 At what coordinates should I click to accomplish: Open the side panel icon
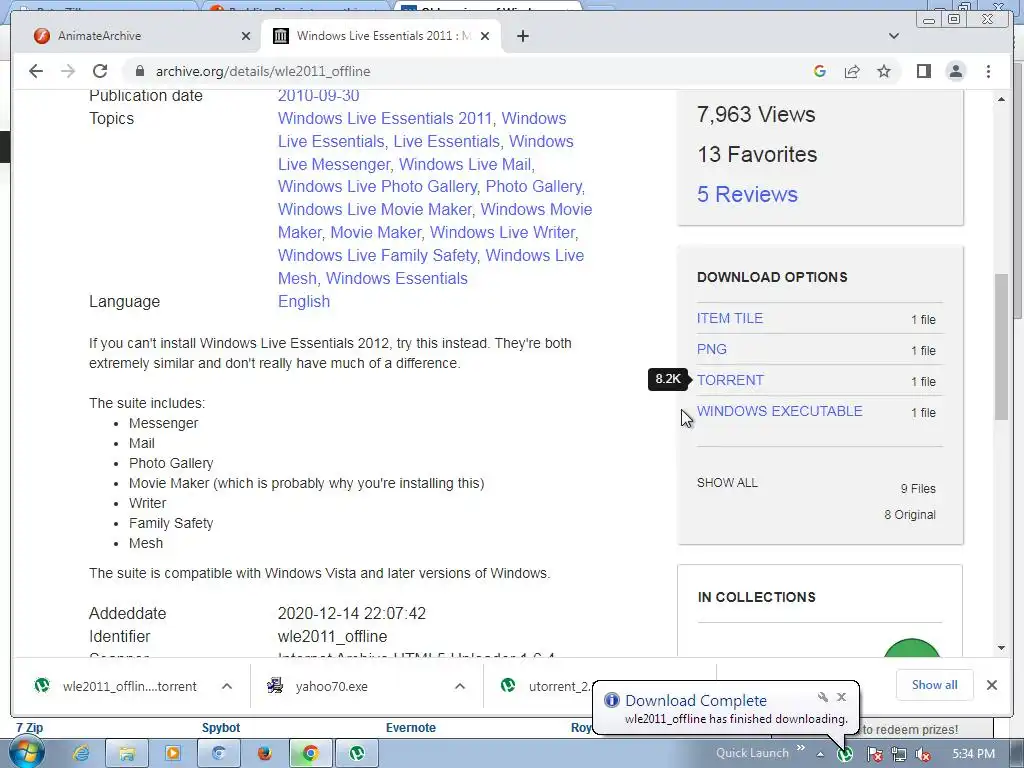pos(923,71)
